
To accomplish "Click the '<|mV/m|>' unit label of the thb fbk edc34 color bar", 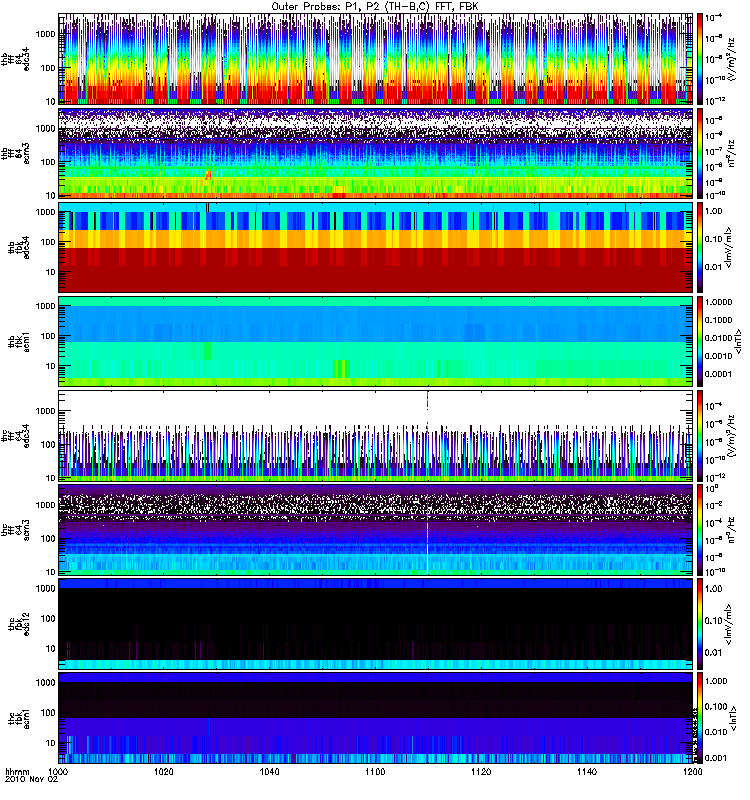I will pyautogui.click(x=729, y=247).
